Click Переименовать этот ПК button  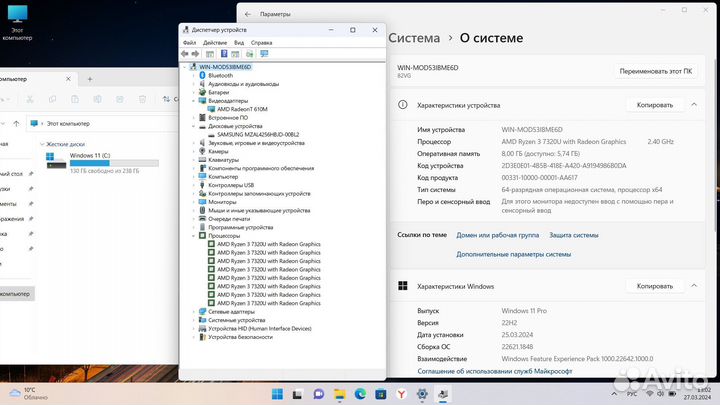[655, 71]
